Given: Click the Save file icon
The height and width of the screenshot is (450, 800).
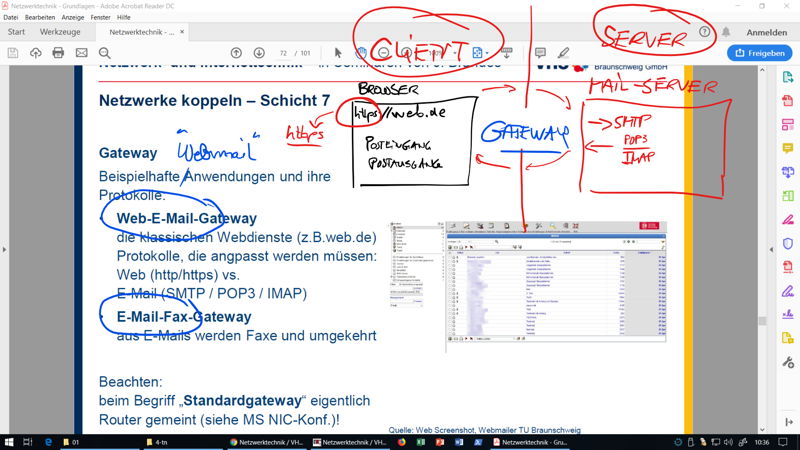Looking at the screenshot, I should click(x=13, y=53).
